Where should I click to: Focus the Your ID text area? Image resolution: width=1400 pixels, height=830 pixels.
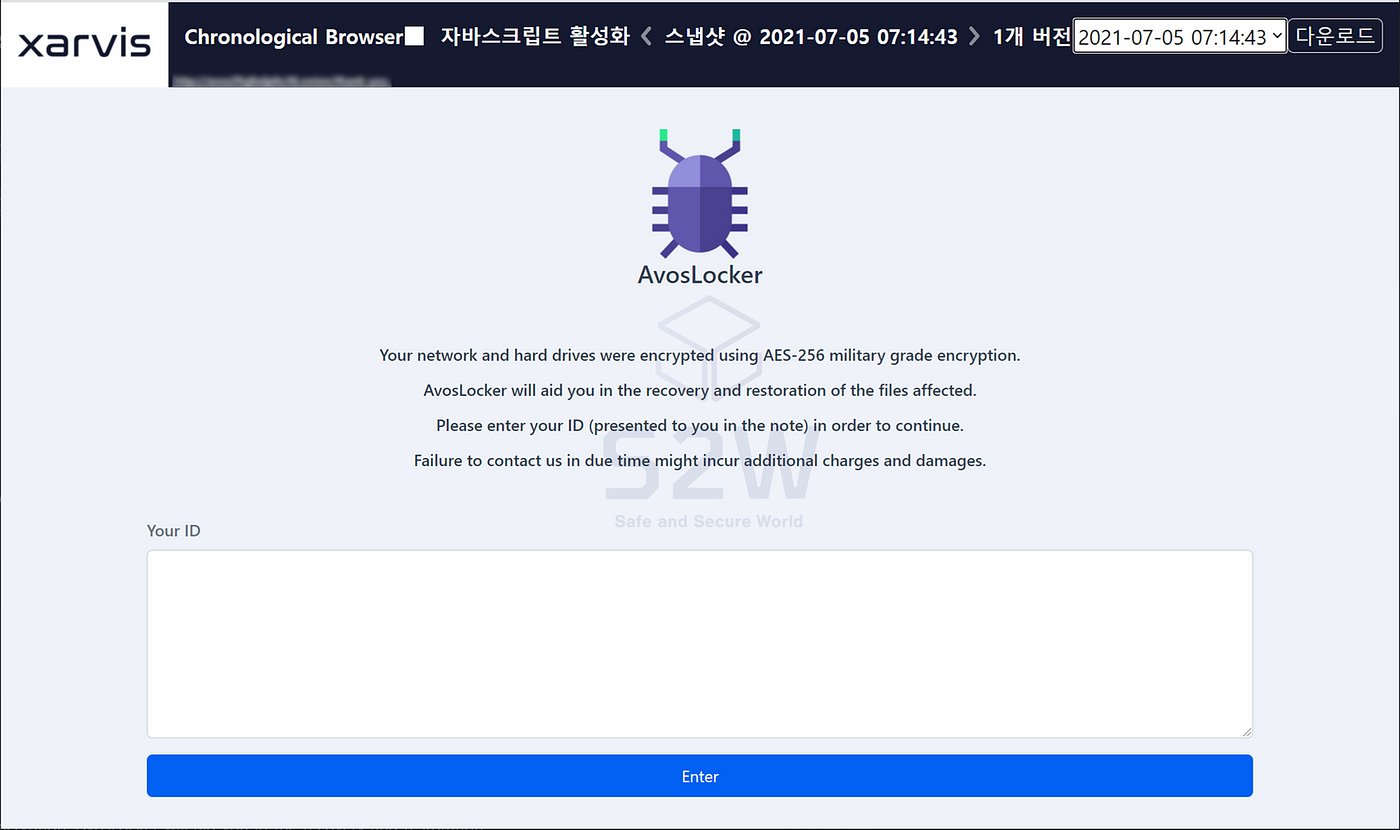coord(700,644)
